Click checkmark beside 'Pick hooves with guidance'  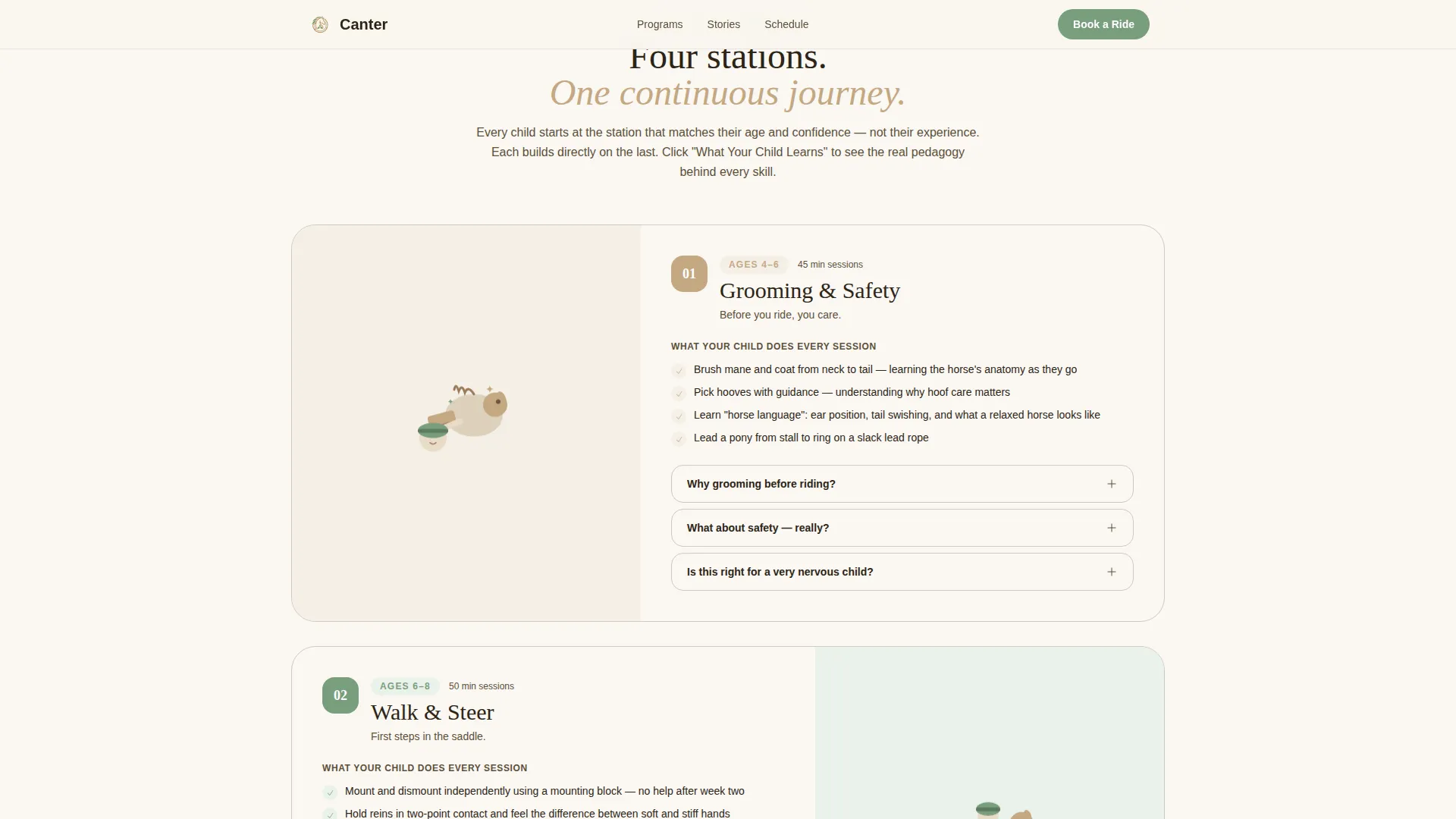(679, 394)
